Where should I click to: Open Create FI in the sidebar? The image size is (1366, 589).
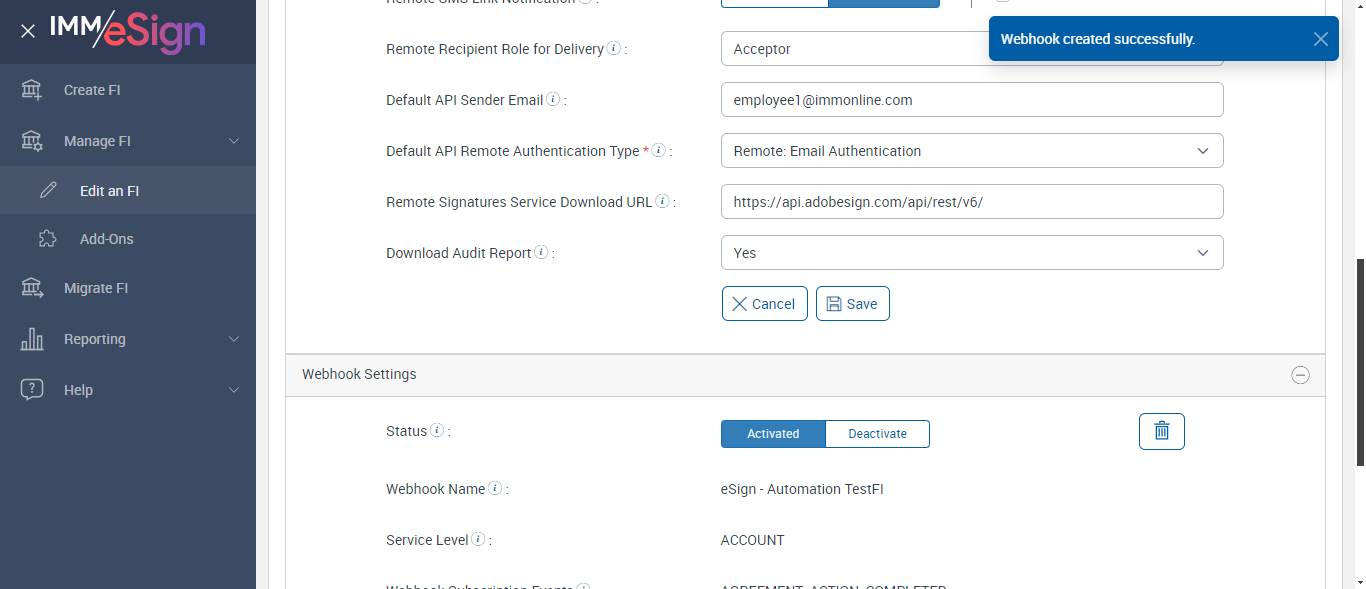click(x=92, y=90)
